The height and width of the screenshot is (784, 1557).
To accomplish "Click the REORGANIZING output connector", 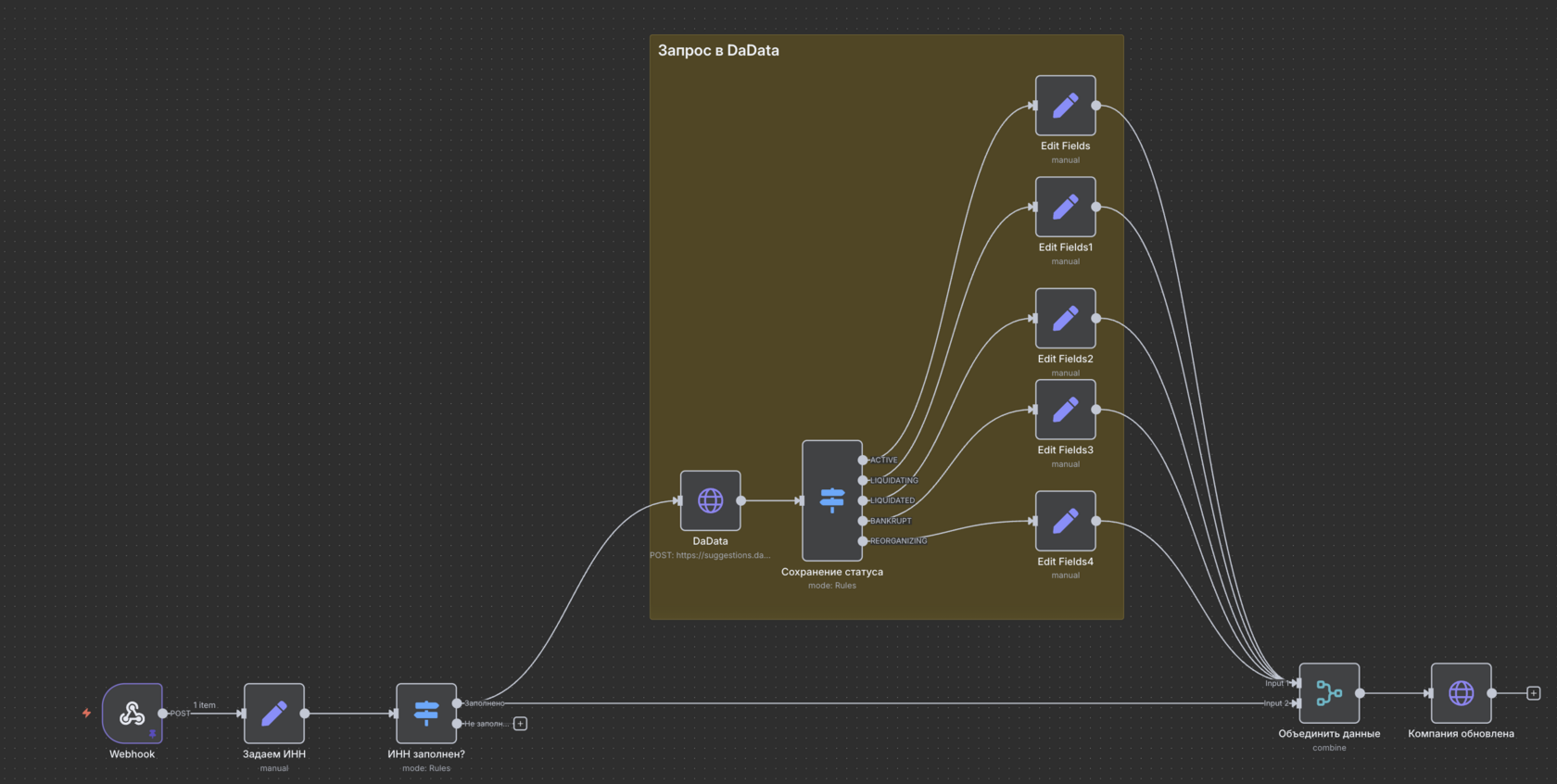I will click(x=863, y=541).
